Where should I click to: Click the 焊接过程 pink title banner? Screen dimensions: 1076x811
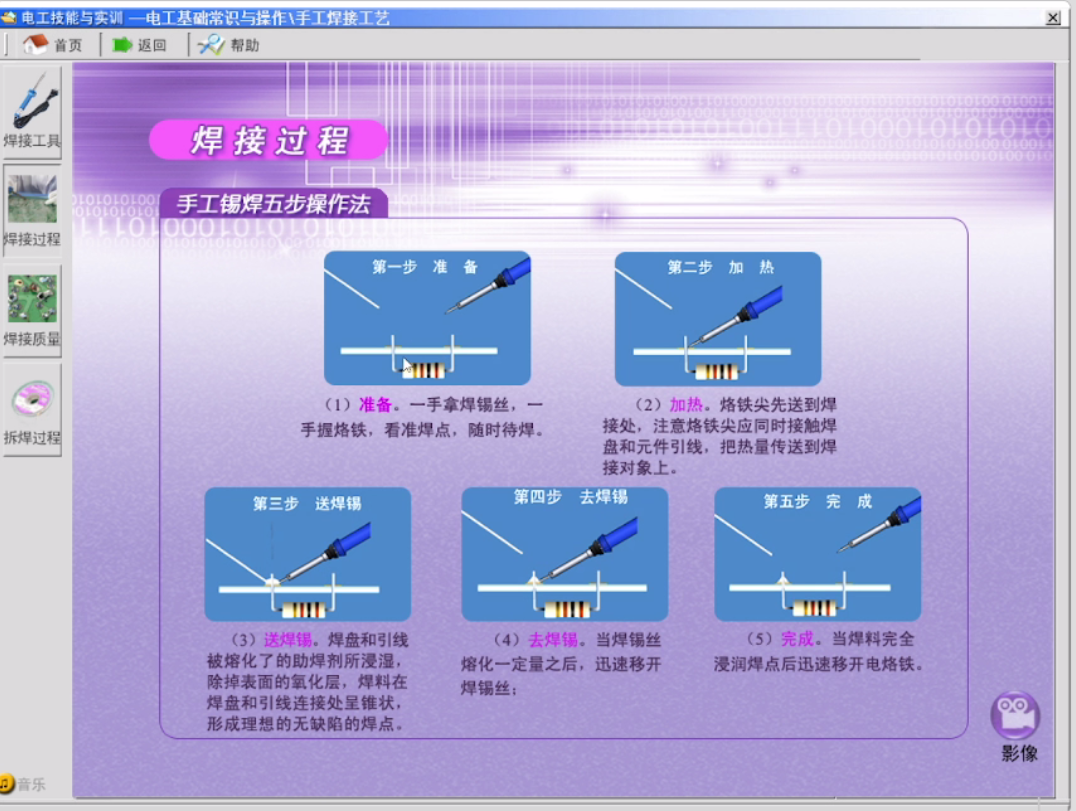(x=269, y=140)
